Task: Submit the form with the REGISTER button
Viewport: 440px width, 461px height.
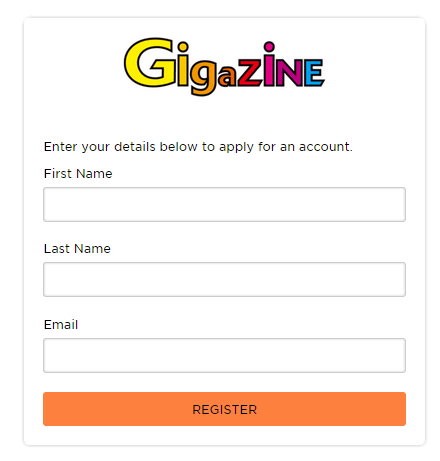Action: coord(224,409)
